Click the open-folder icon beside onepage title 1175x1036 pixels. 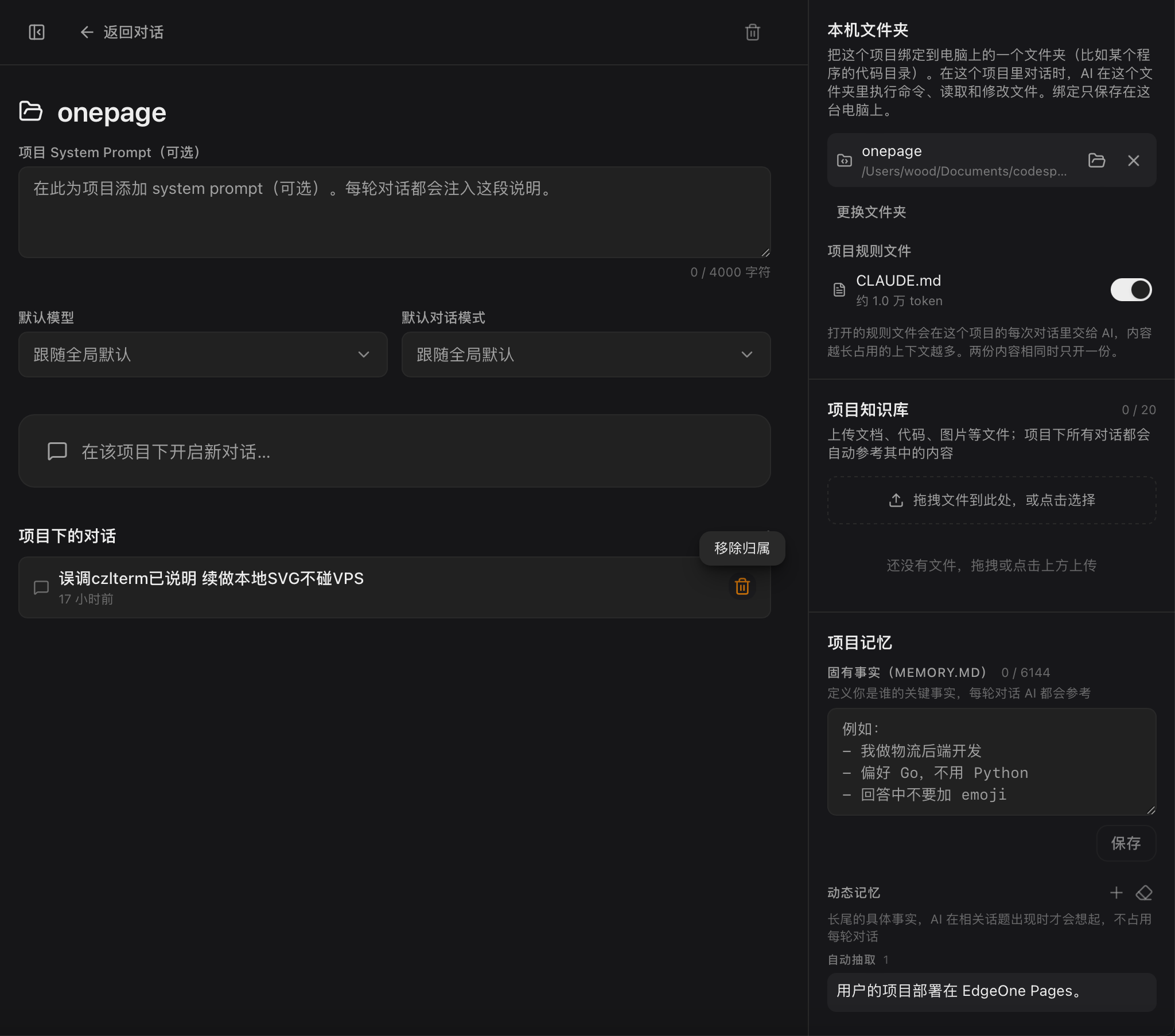(31, 111)
